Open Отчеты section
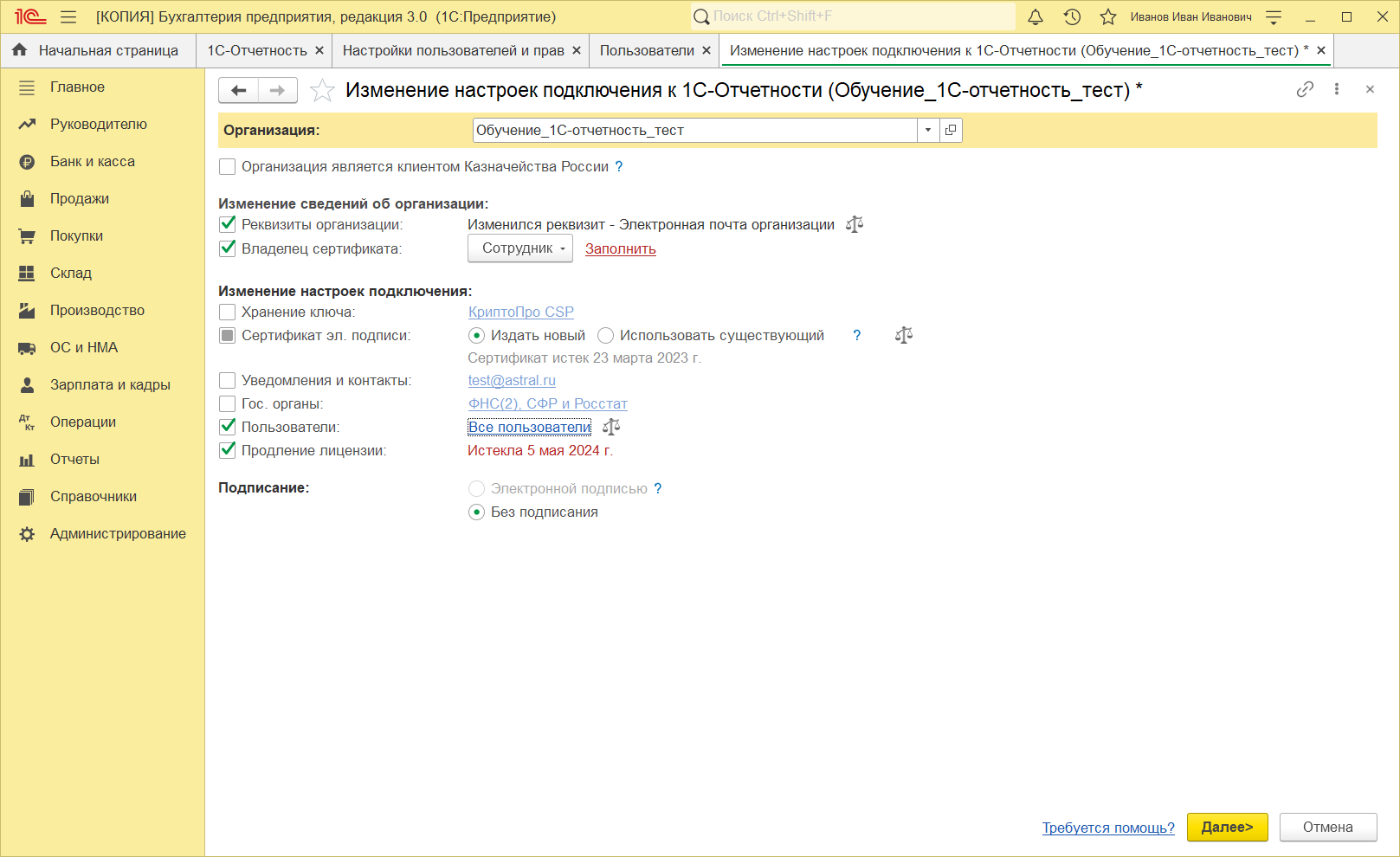 [x=102, y=460]
